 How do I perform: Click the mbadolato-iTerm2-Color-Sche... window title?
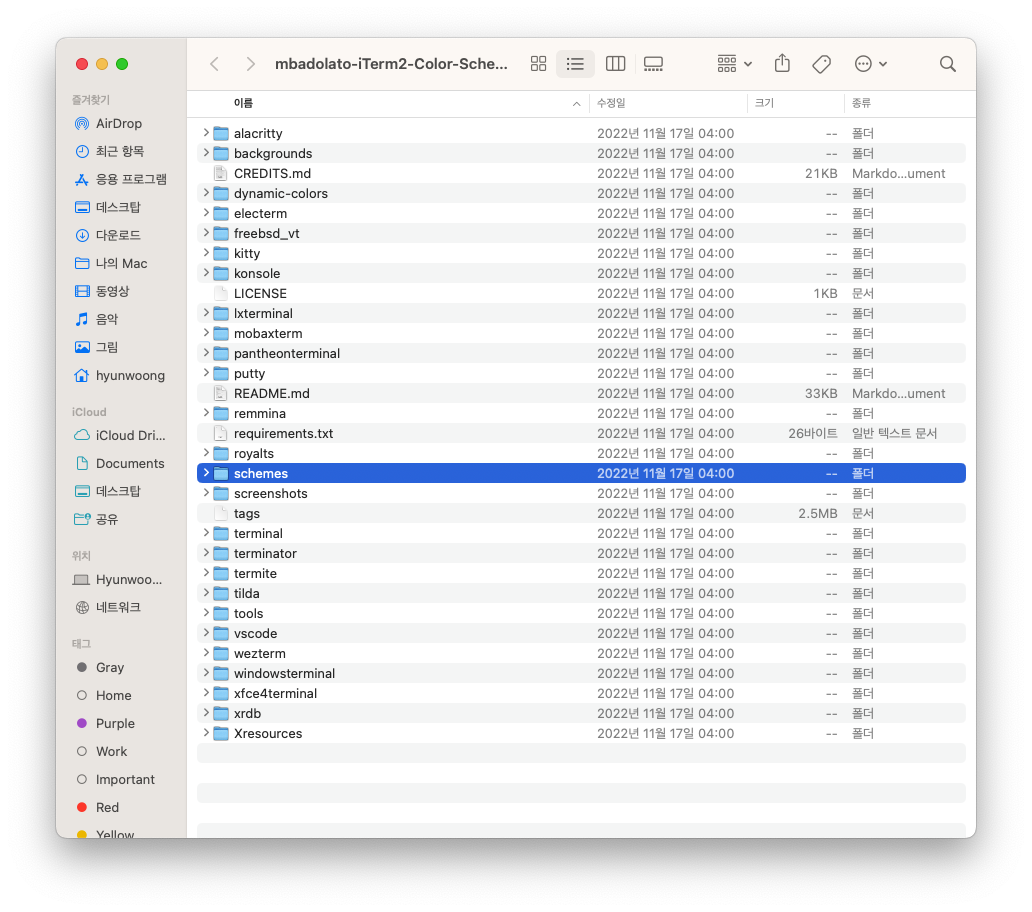(x=391, y=64)
